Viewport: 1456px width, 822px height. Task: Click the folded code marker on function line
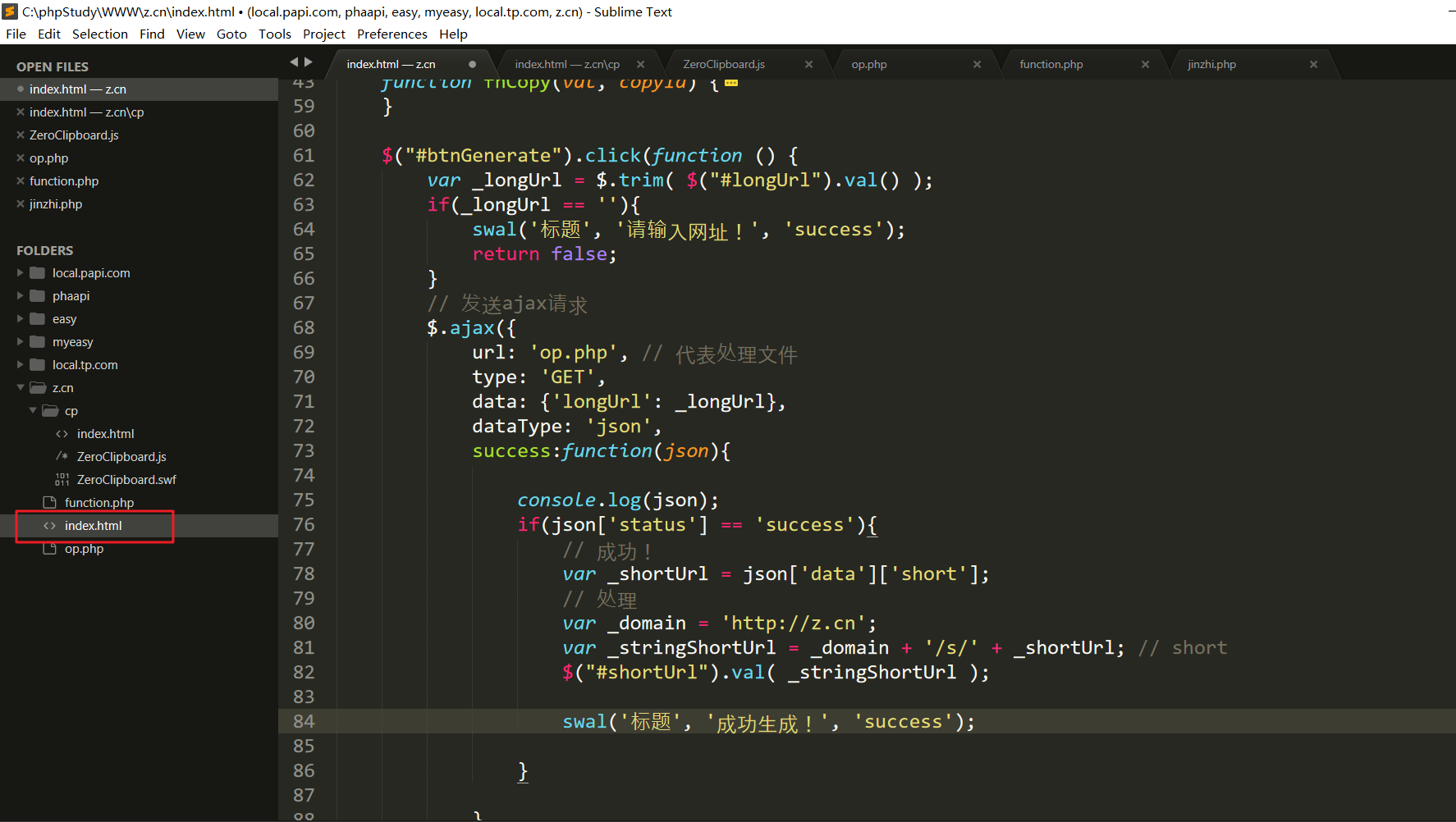(x=731, y=83)
